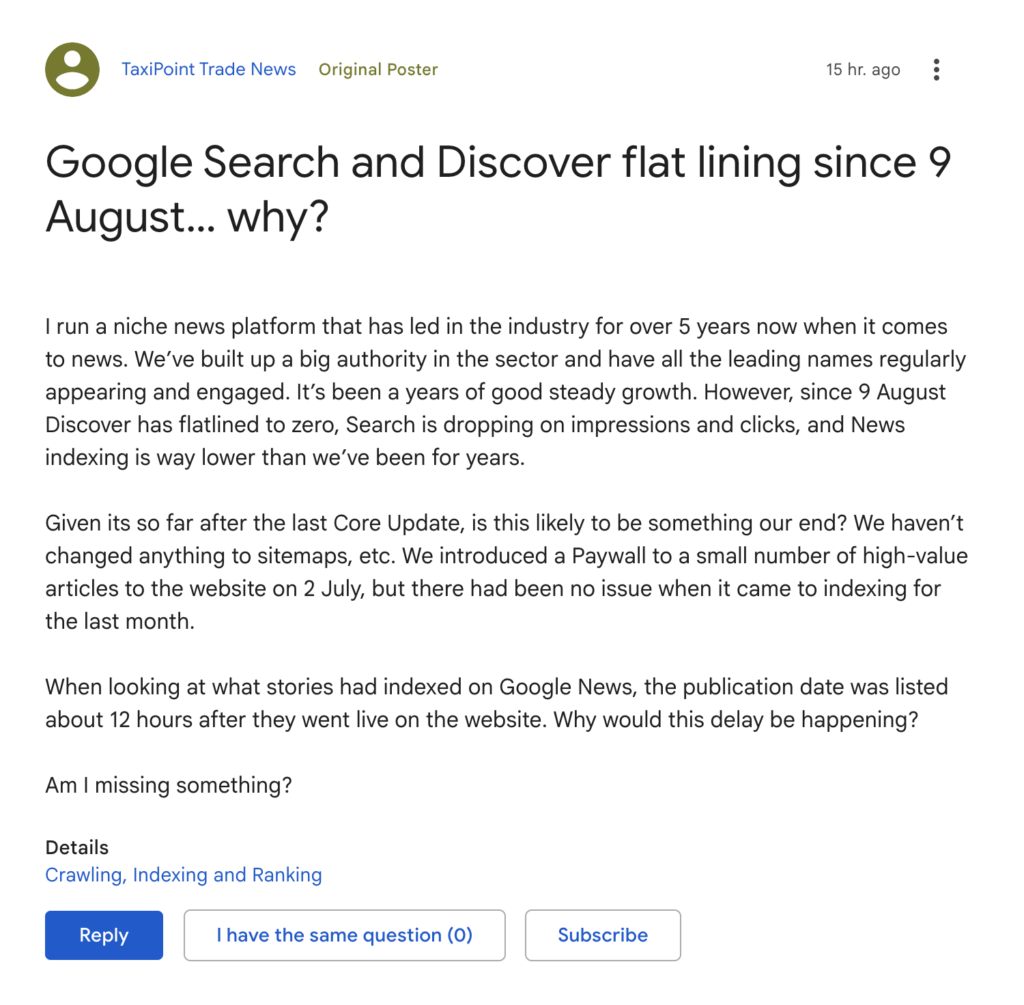
Task: Subscribe to this discussion thread
Action: coord(602,935)
